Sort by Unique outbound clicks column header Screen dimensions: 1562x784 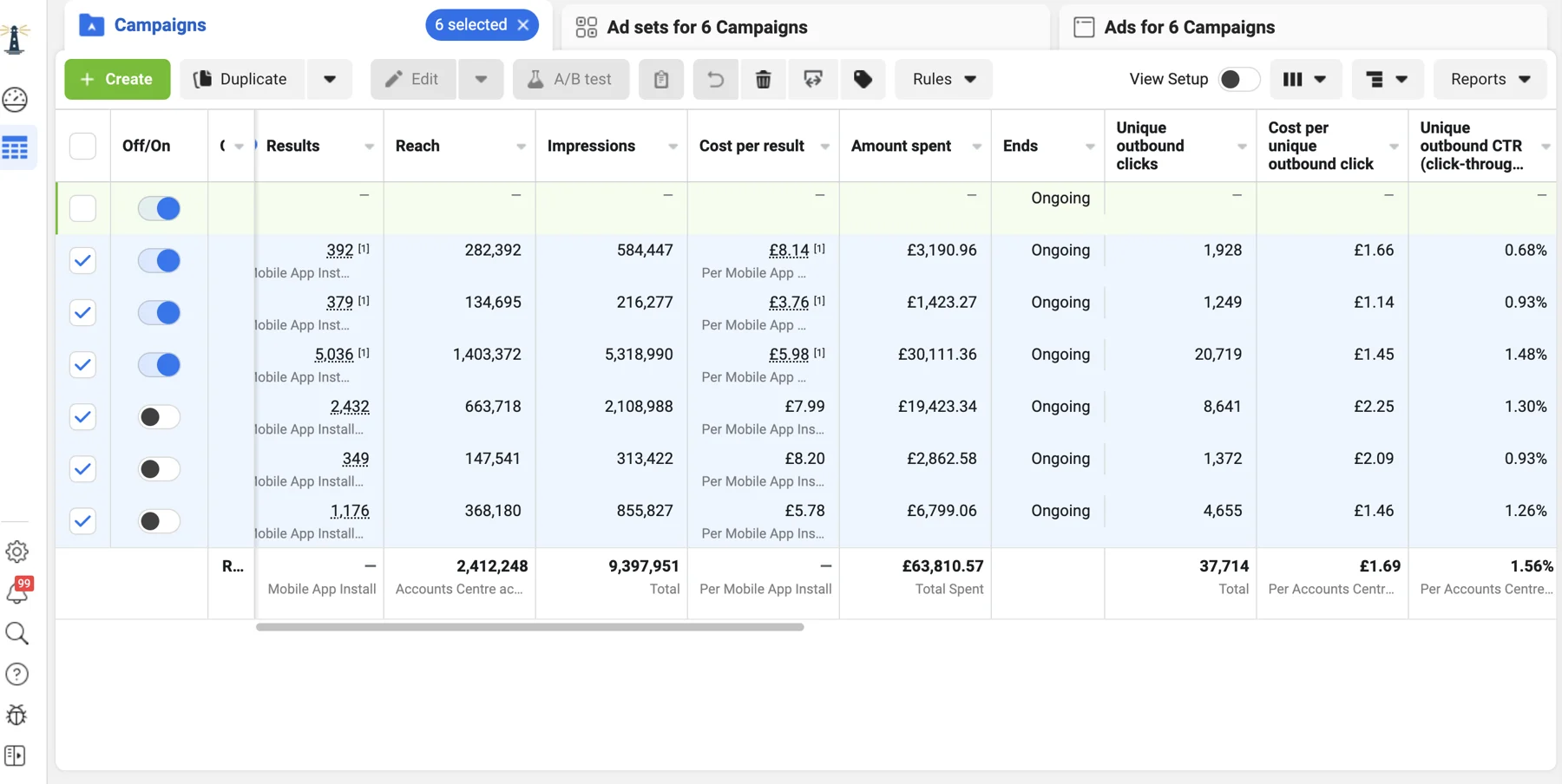click(x=1150, y=146)
